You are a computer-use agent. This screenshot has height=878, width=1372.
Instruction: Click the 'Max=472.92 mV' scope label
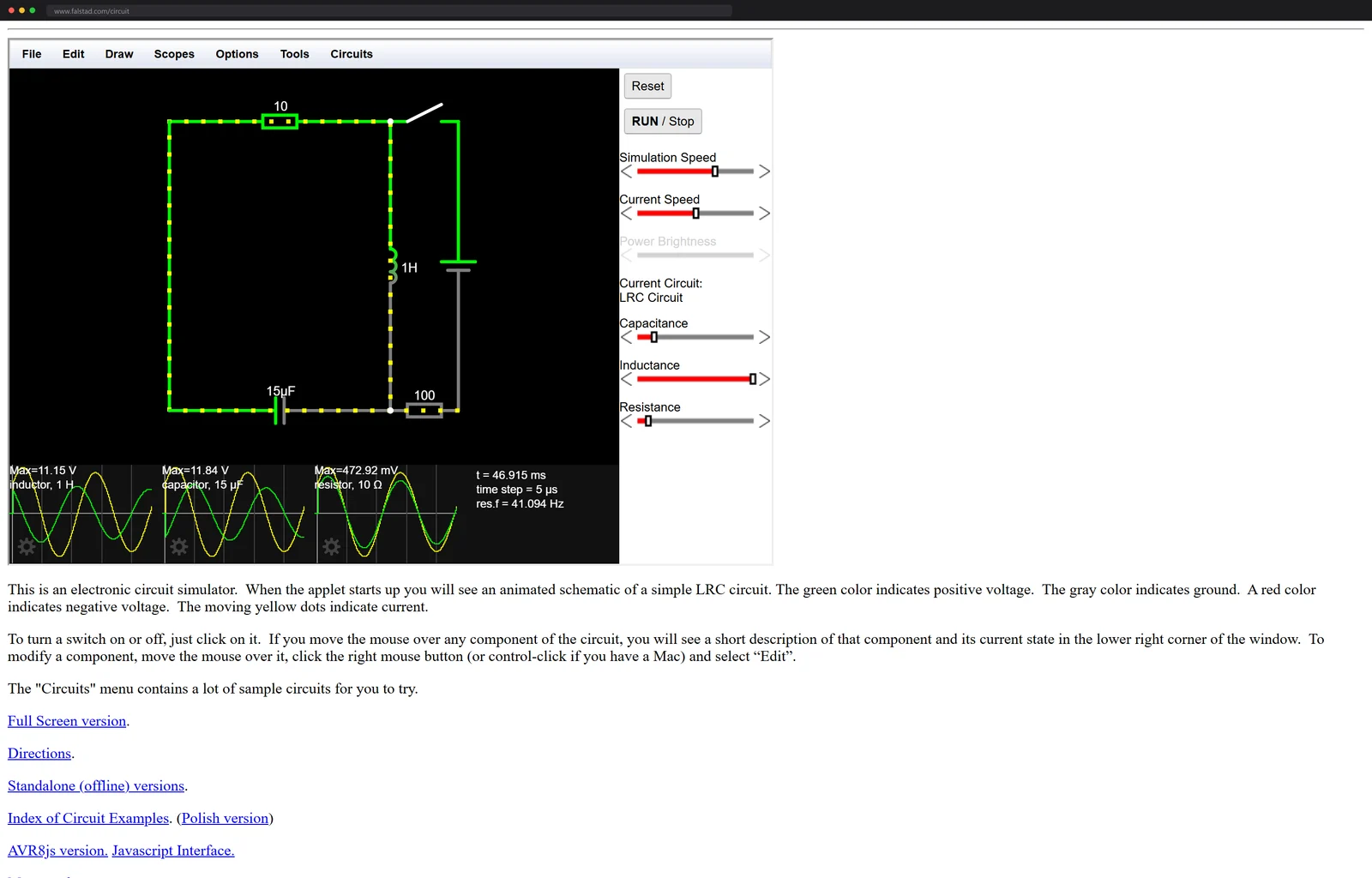point(356,471)
